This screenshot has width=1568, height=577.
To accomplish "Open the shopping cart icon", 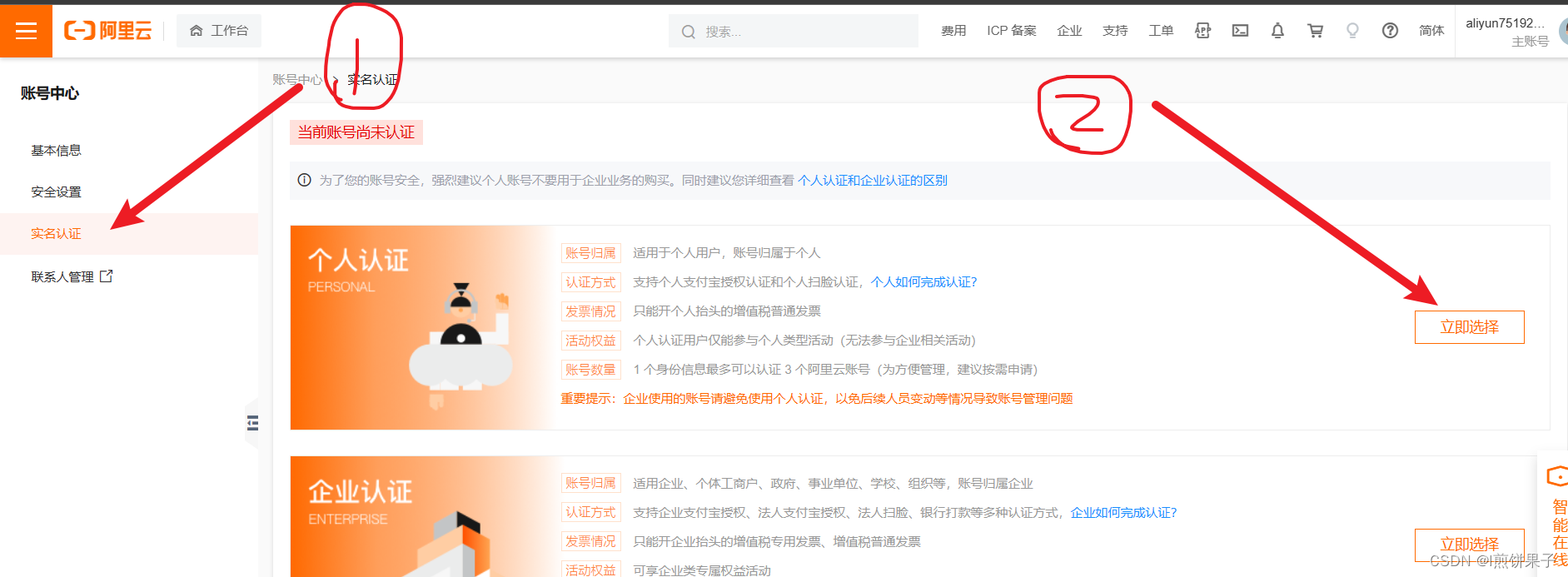I will pyautogui.click(x=1315, y=31).
